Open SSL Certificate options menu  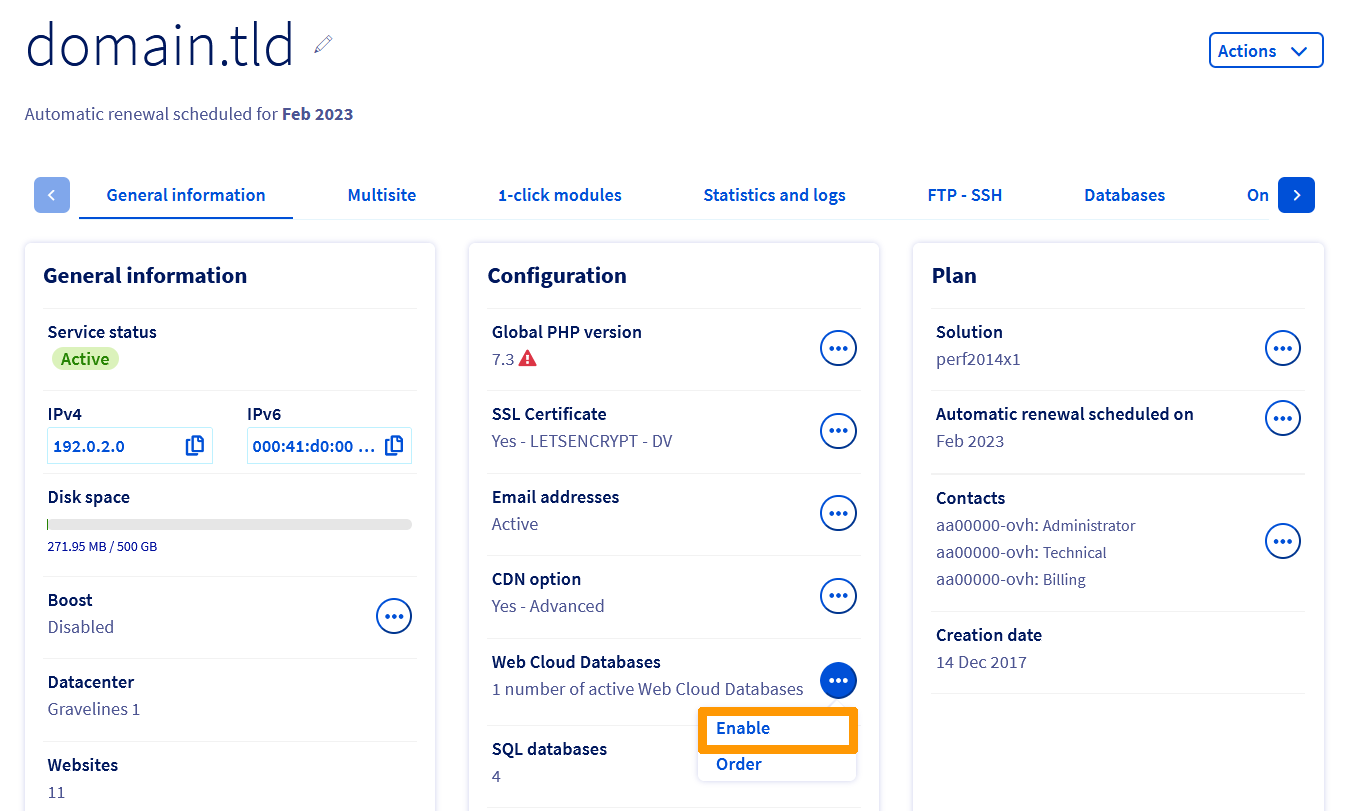pos(838,431)
